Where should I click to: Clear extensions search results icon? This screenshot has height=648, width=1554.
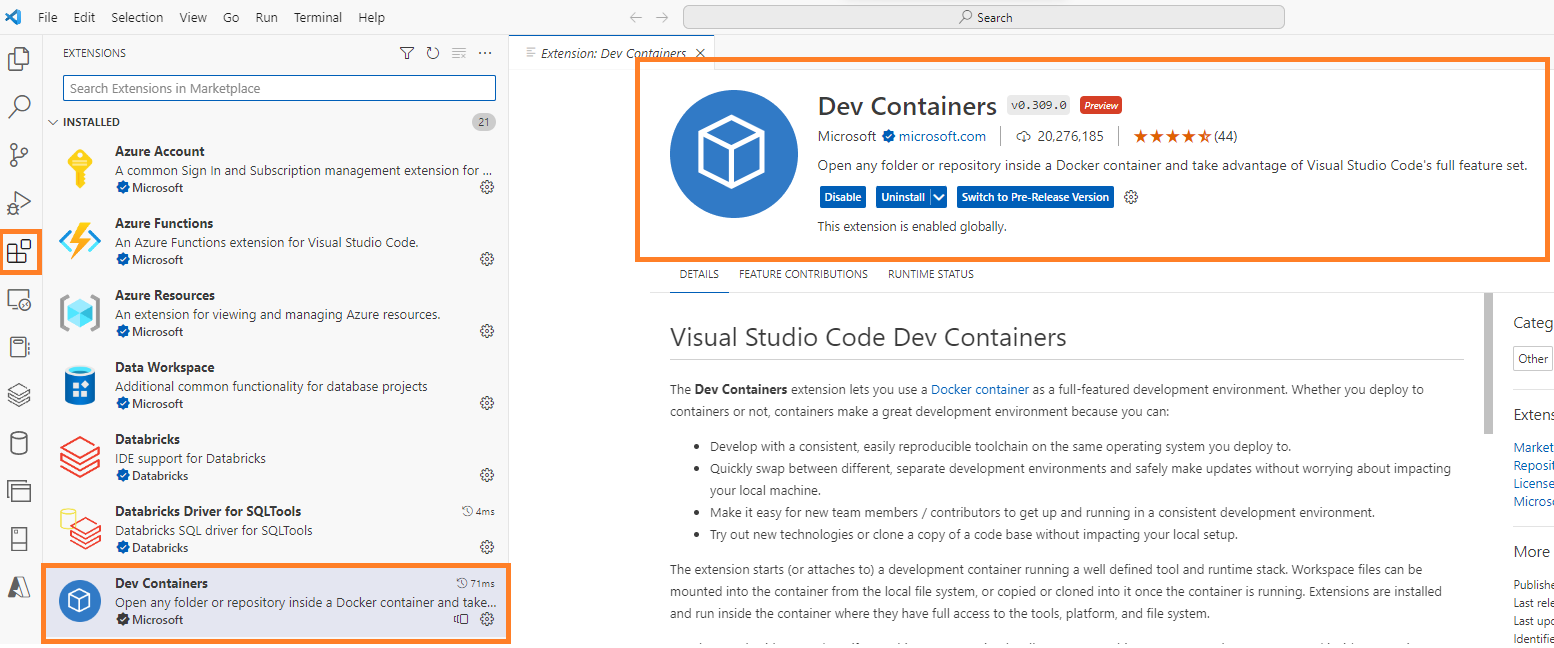[x=459, y=53]
